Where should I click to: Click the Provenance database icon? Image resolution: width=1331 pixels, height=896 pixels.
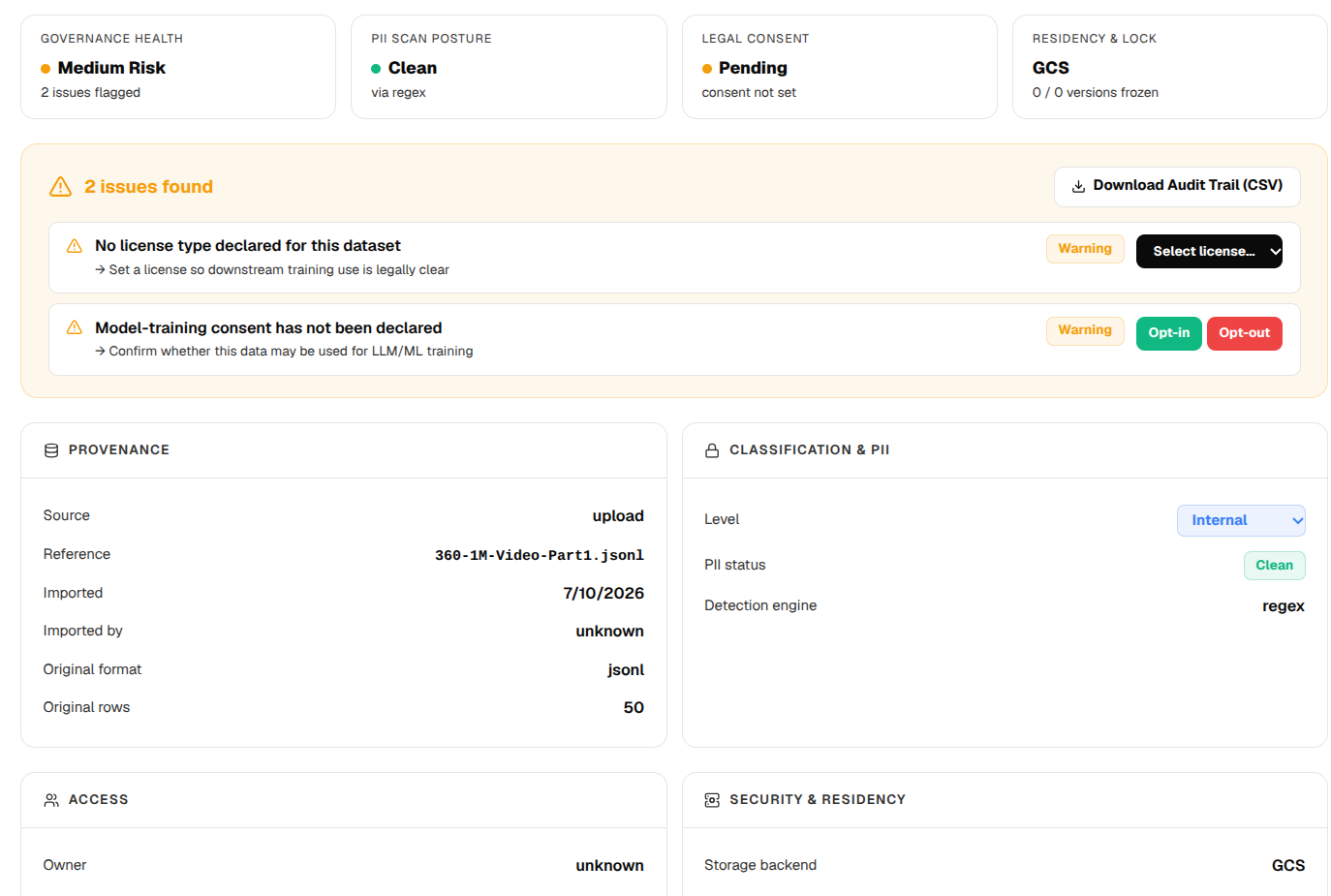pos(51,450)
